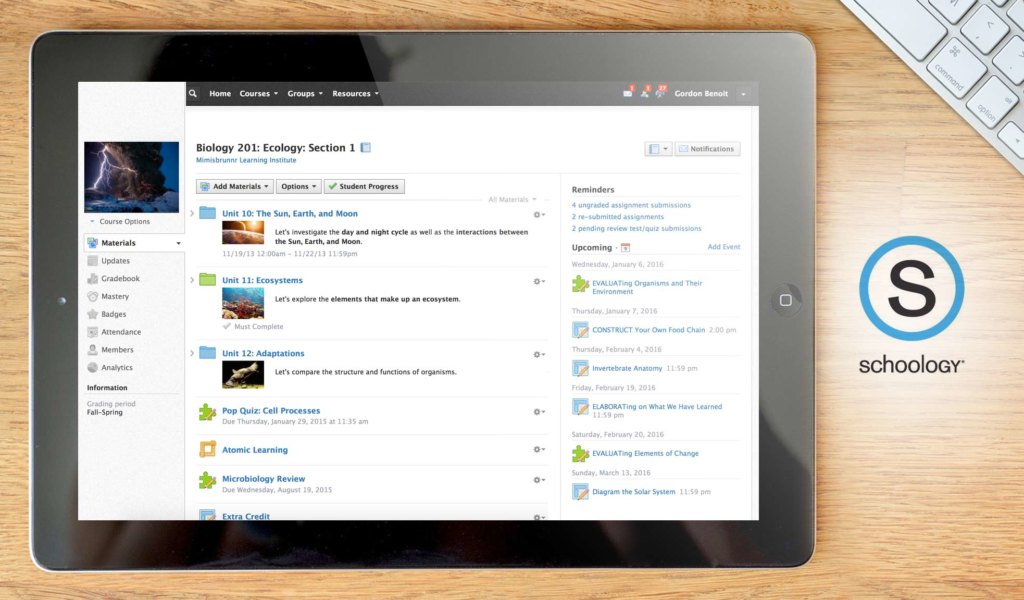Open the search magnifier in top navigation
Image resolution: width=1024 pixels, height=600 pixels.
pyautogui.click(x=193, y=93)
